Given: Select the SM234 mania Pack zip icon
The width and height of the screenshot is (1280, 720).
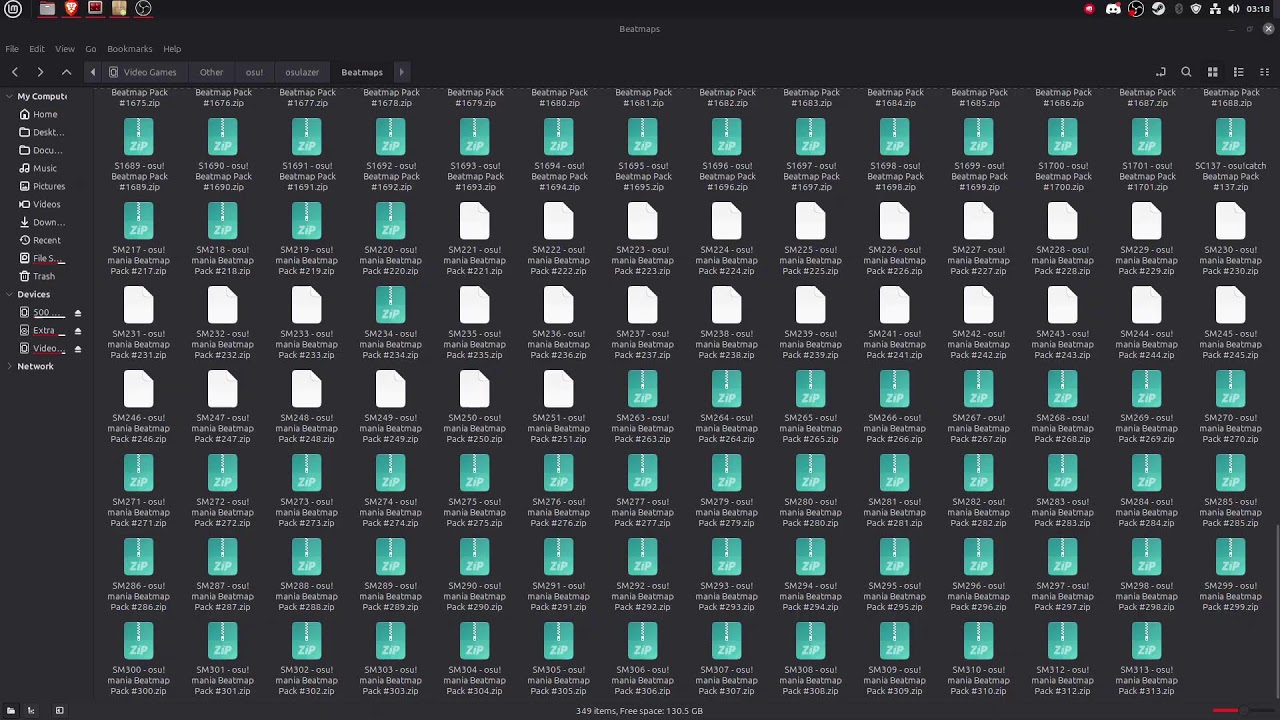Looking at the screenshot, I should 391,305.
